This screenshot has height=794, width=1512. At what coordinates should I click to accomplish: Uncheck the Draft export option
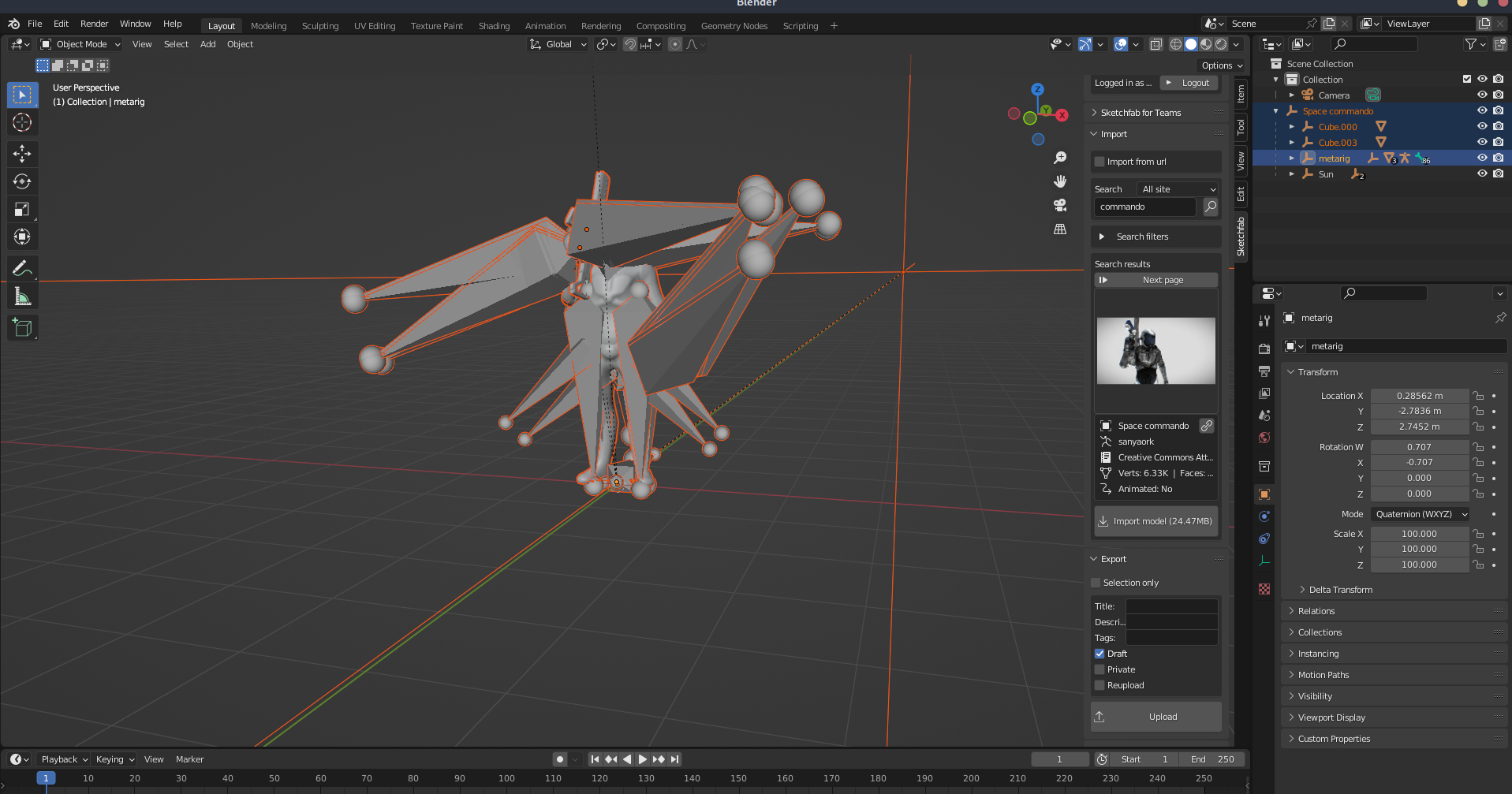click(1099, 654)
